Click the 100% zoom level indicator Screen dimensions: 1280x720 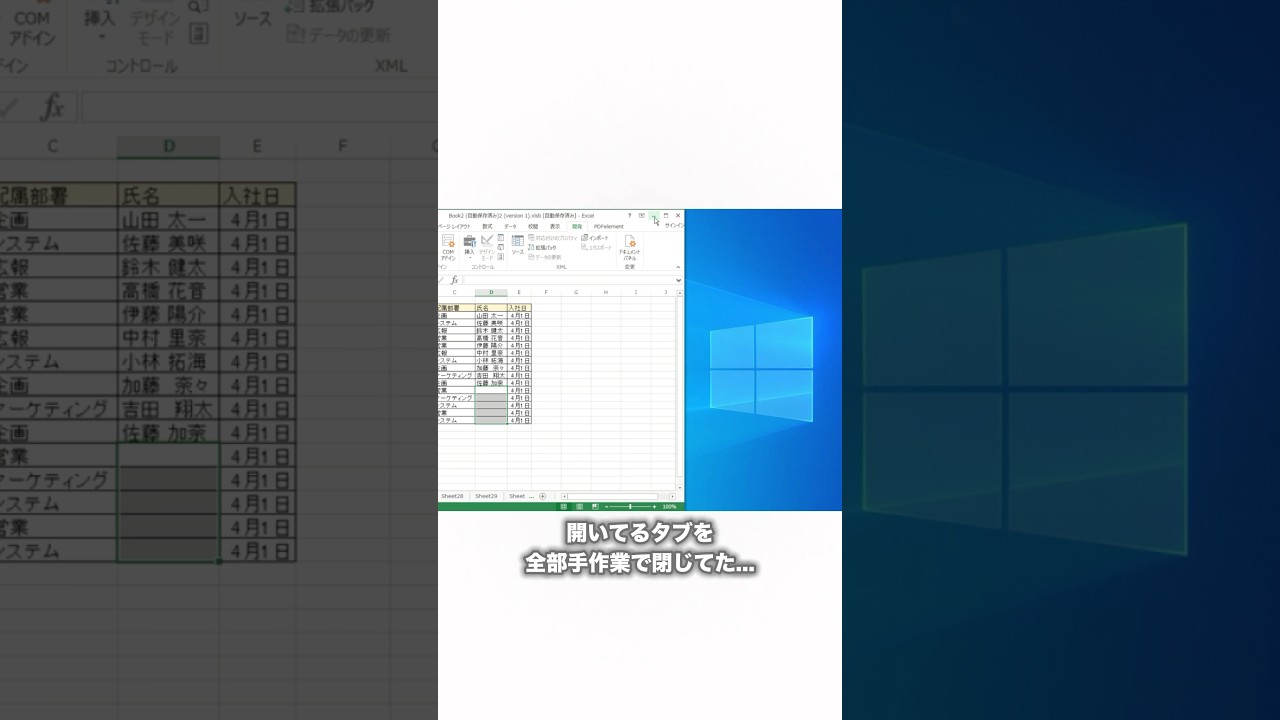pos(670,507)
